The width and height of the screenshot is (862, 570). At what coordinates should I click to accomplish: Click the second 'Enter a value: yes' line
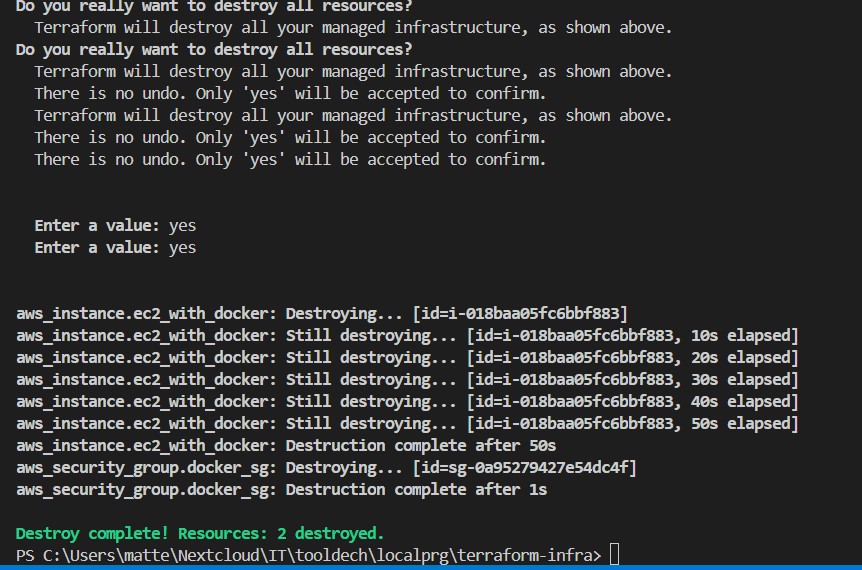(115, 248)
